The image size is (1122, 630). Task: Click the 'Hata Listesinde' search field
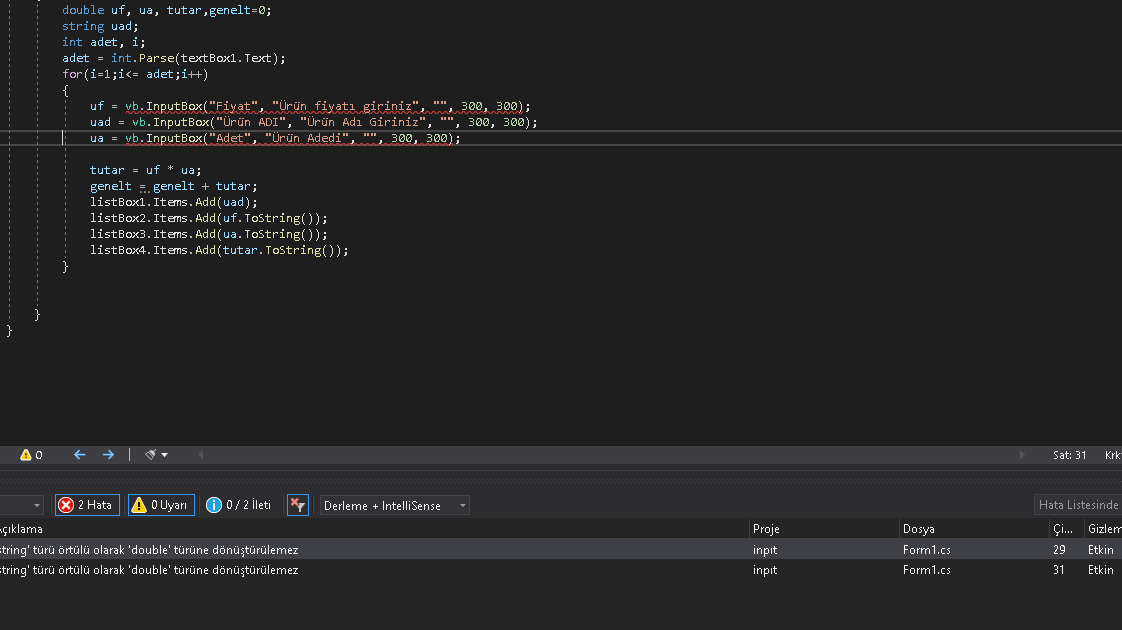point(1078,505)
